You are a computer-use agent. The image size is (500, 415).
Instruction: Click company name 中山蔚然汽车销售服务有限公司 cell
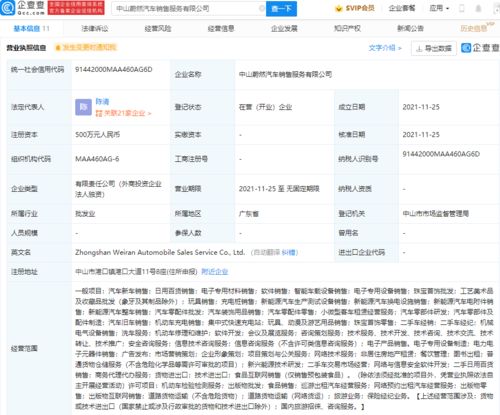pos(285,74)
